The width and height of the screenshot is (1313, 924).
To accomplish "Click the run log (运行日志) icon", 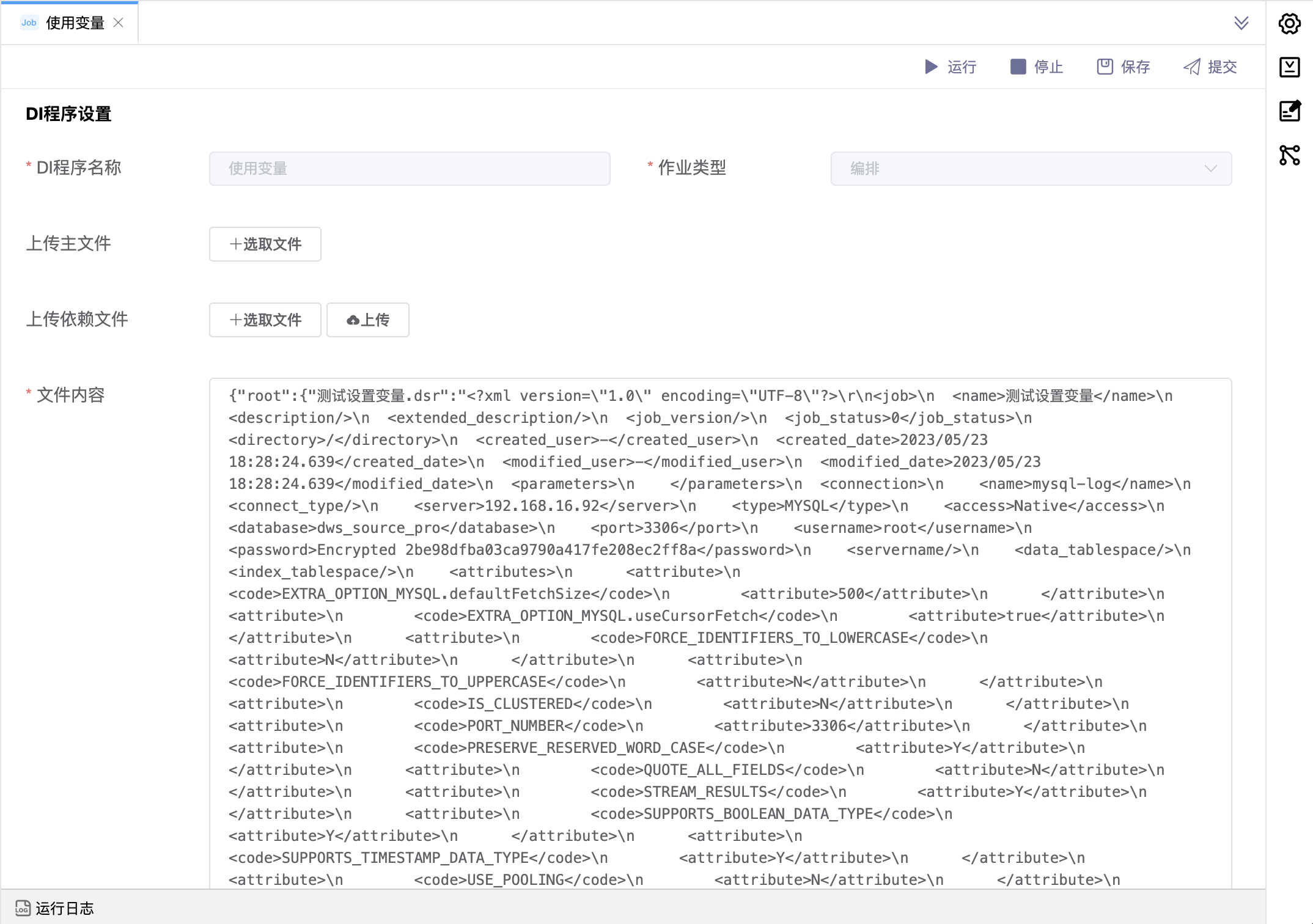I will pyautogui.click(x=23, y=908).
